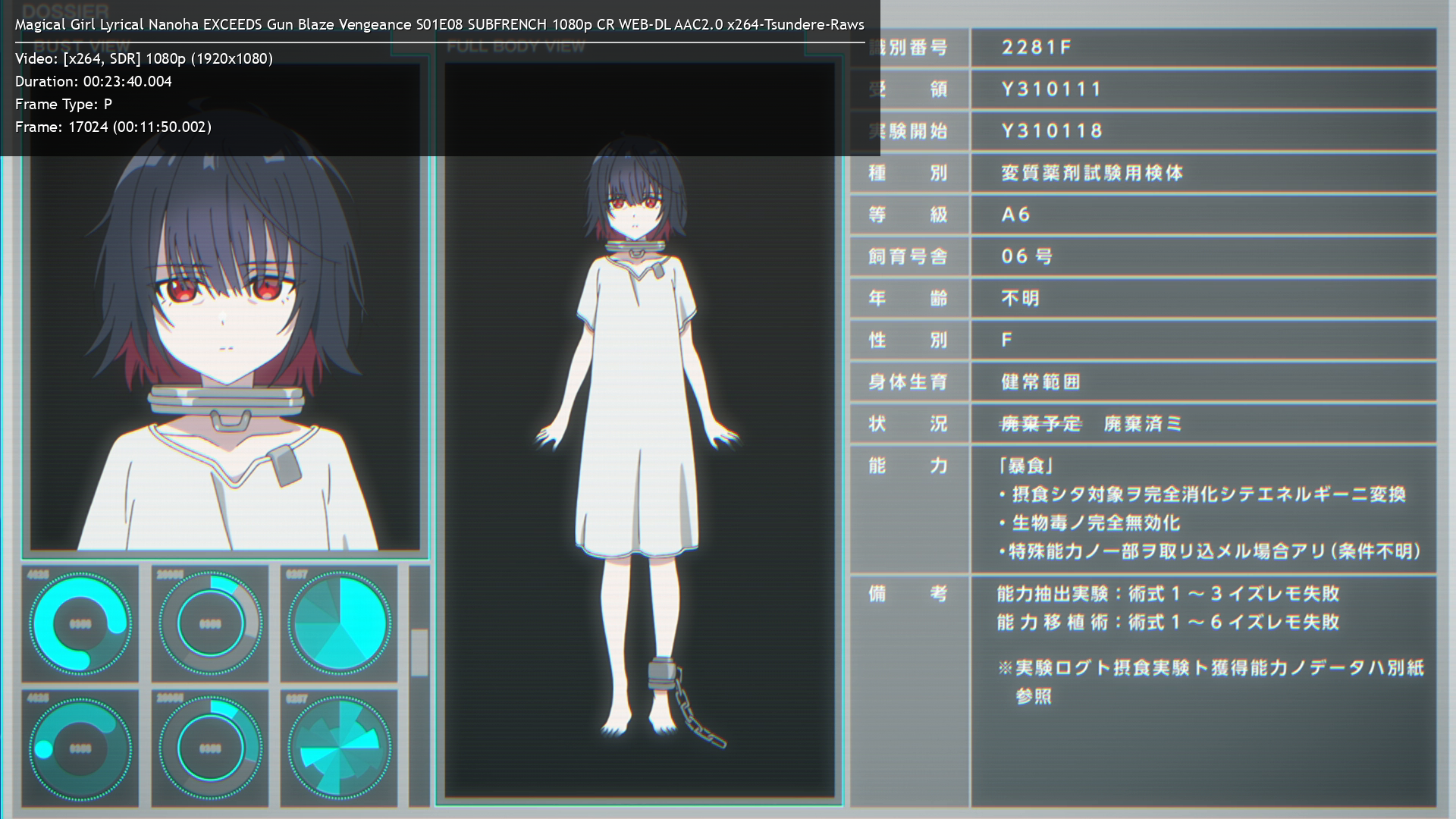
Task: Click the line starting "特殊能力ノ一部ヲ取リ込メル"
Action: click(x=1210, y=551)
